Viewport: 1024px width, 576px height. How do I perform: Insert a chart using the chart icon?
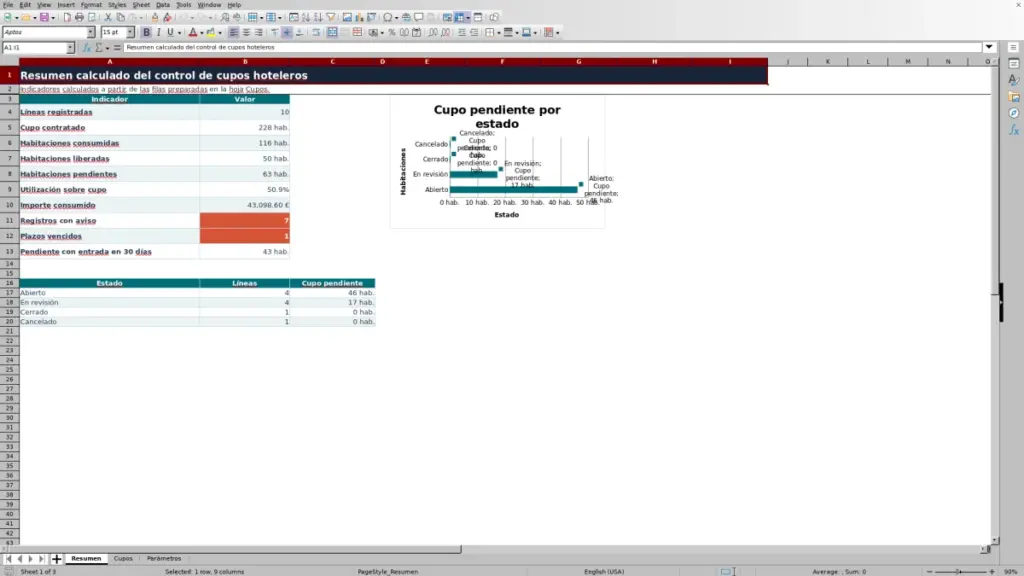click(x=359, y=18)
